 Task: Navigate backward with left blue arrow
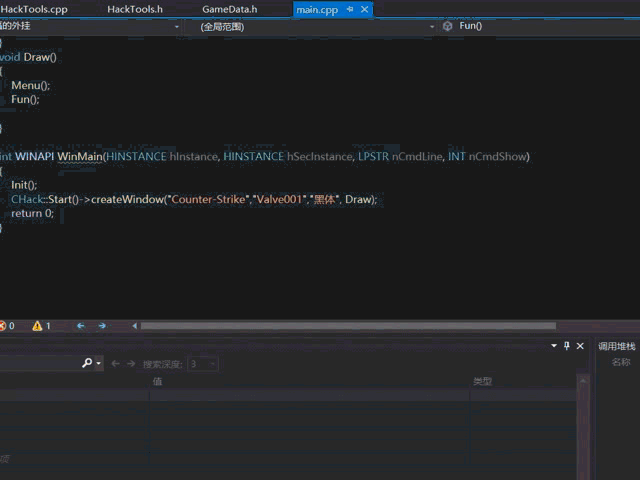[80, 326]
